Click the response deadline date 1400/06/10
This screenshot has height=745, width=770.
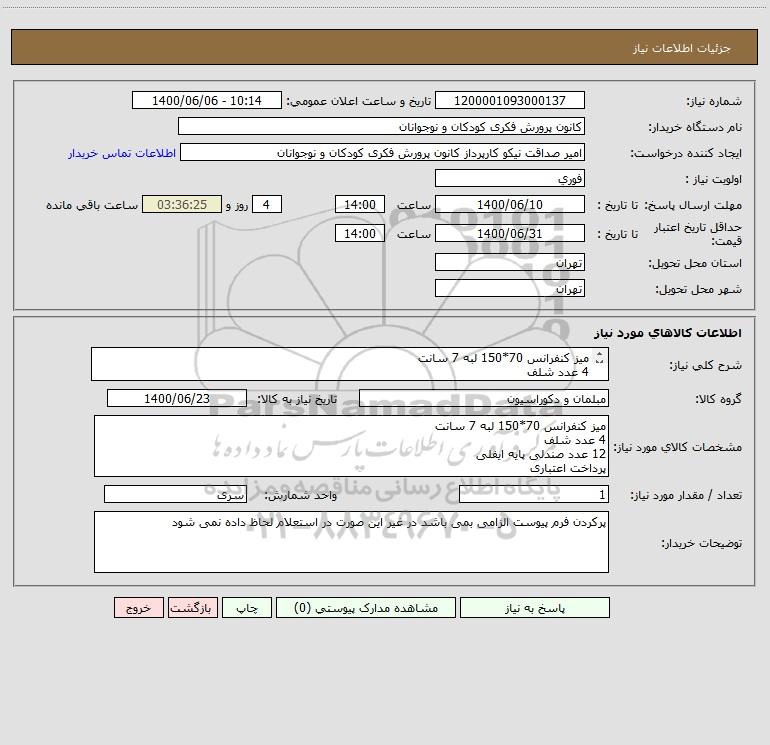tap(510, 204)
